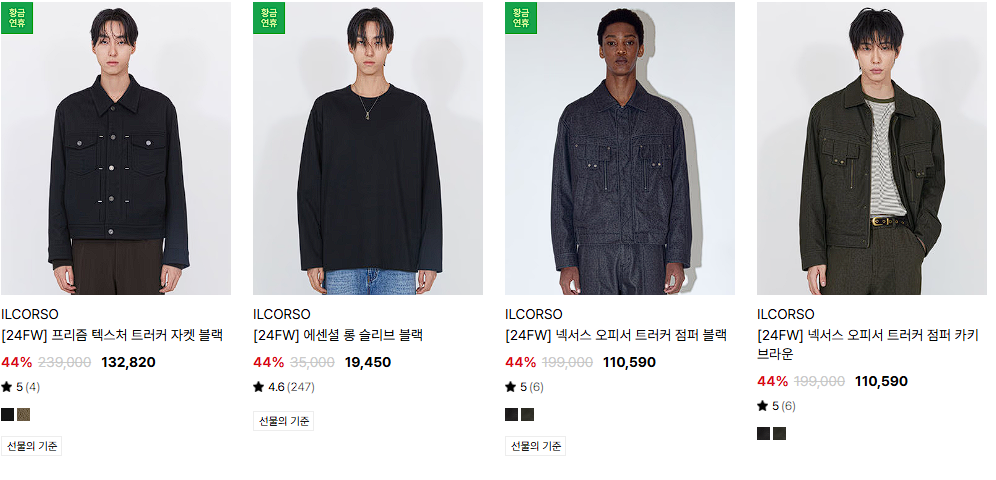Open khaki brown jumper product image

[872, 148]
